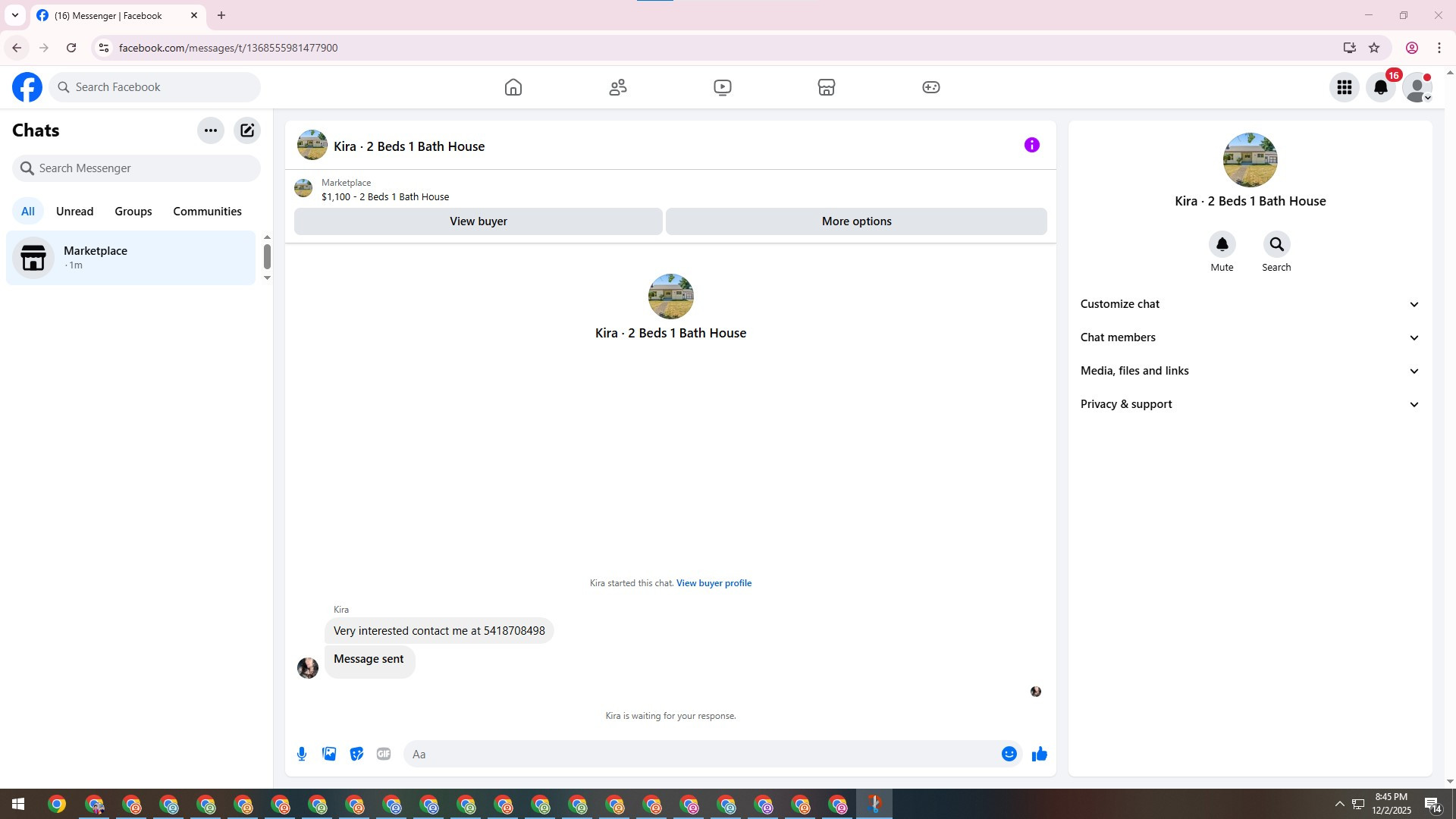Mute this conversation with bell button

tap(1222, 244)
